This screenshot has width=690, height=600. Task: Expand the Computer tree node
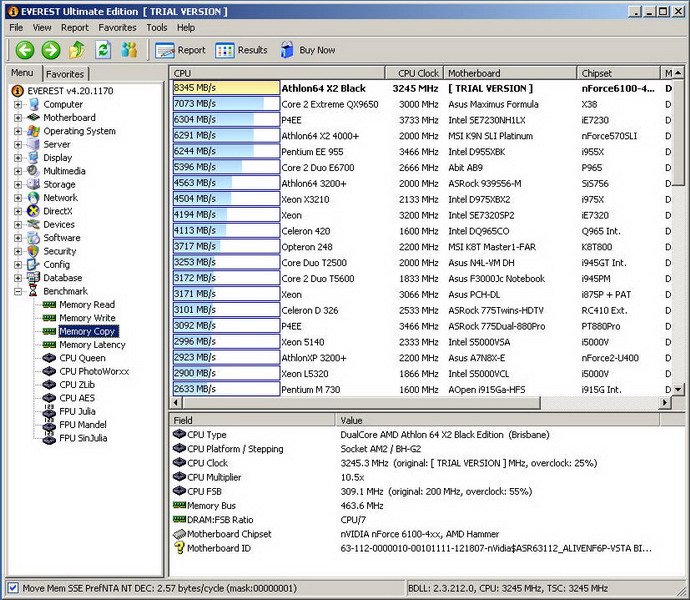tap(18, 104)
